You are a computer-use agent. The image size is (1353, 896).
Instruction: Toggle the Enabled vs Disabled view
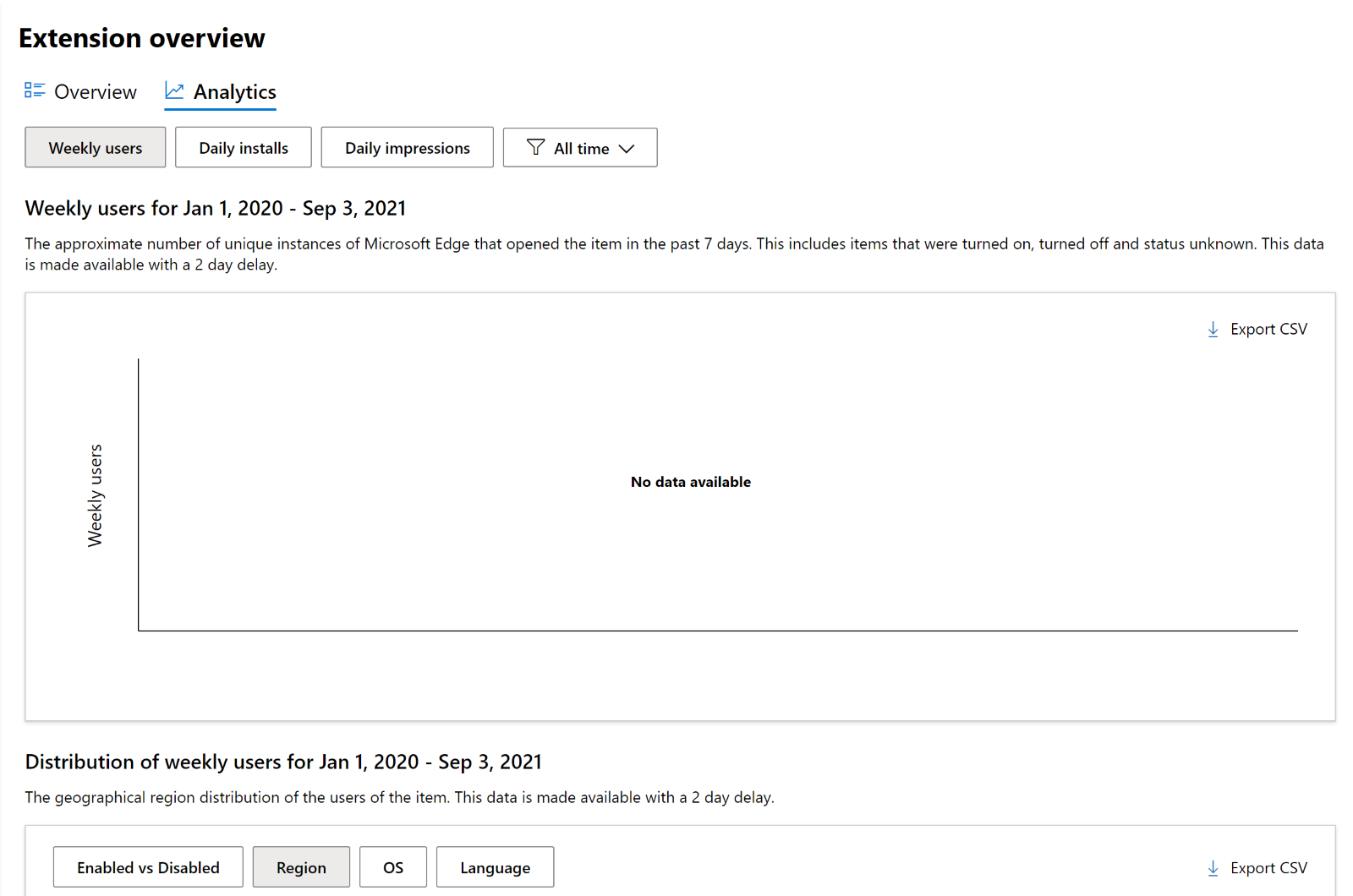pos(147,866)
